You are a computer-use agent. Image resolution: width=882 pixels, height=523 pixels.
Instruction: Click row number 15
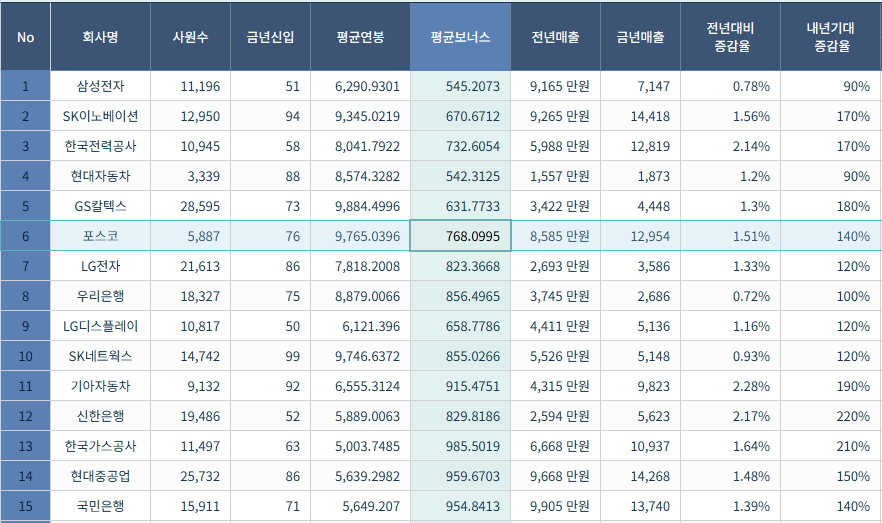click(x=25, y=506)
